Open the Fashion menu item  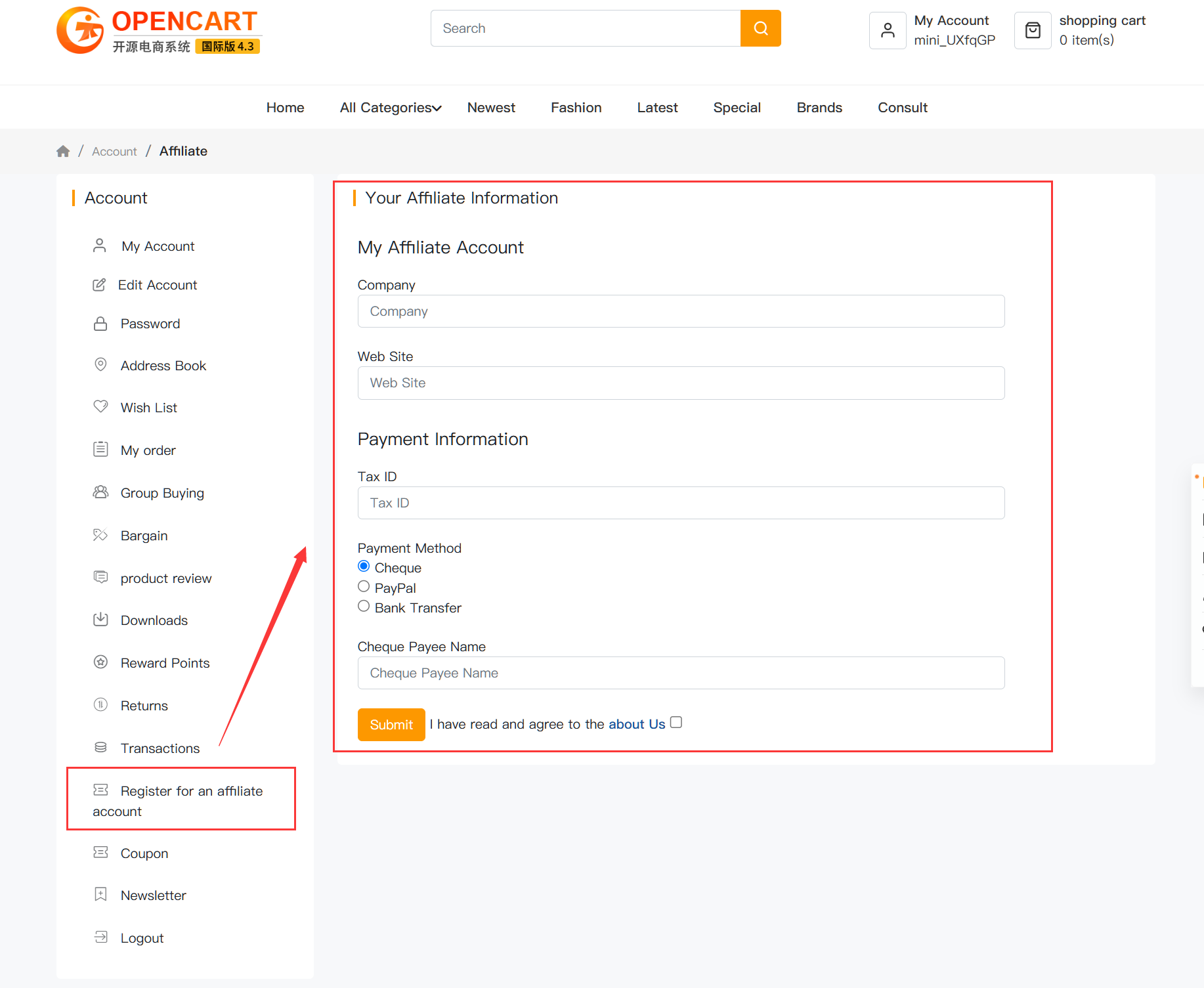(x=576, y=108)
